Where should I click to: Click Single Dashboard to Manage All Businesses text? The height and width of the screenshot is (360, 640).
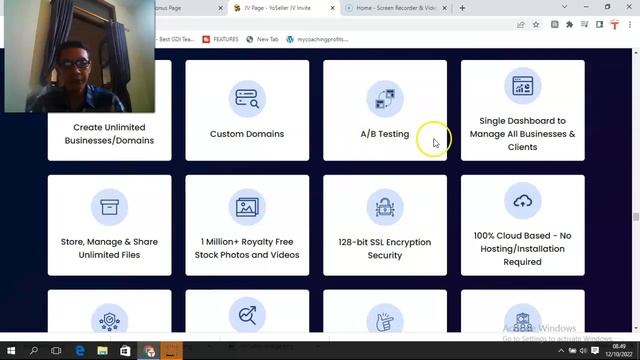522,134
